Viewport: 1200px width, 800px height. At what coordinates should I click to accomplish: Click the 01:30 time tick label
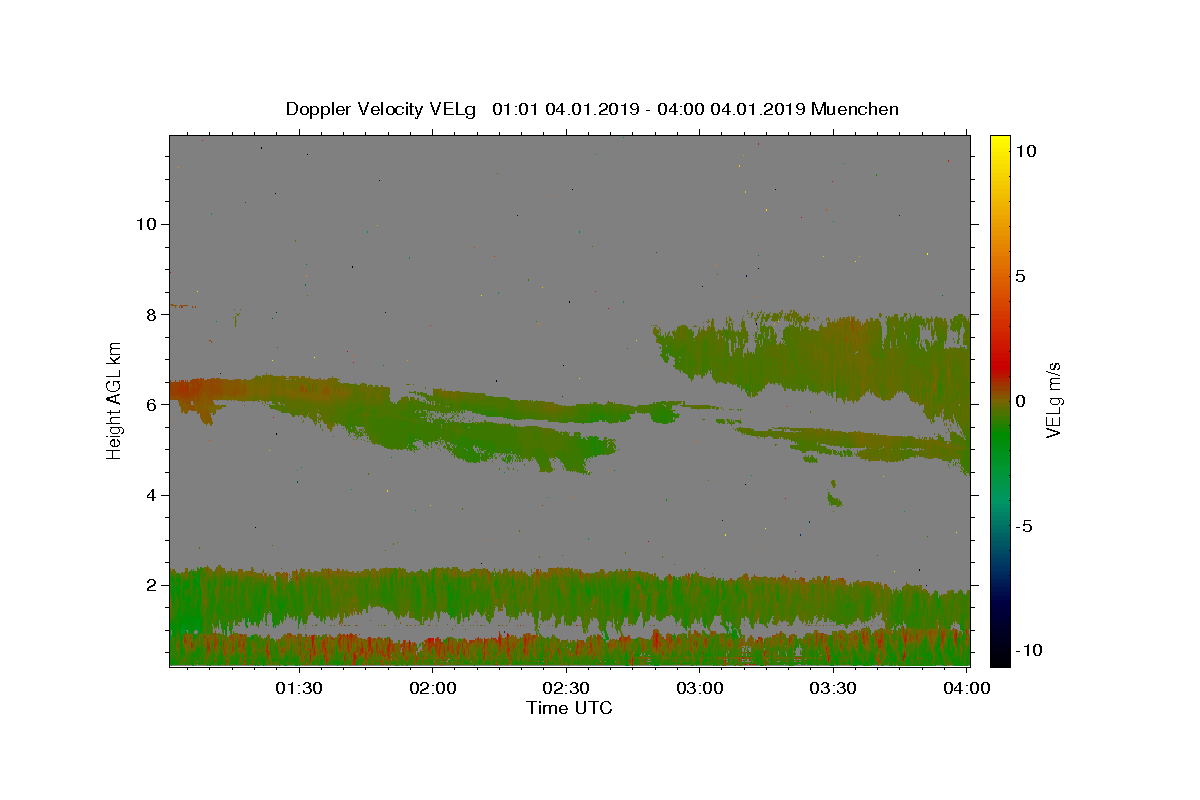tap(299, 688)
